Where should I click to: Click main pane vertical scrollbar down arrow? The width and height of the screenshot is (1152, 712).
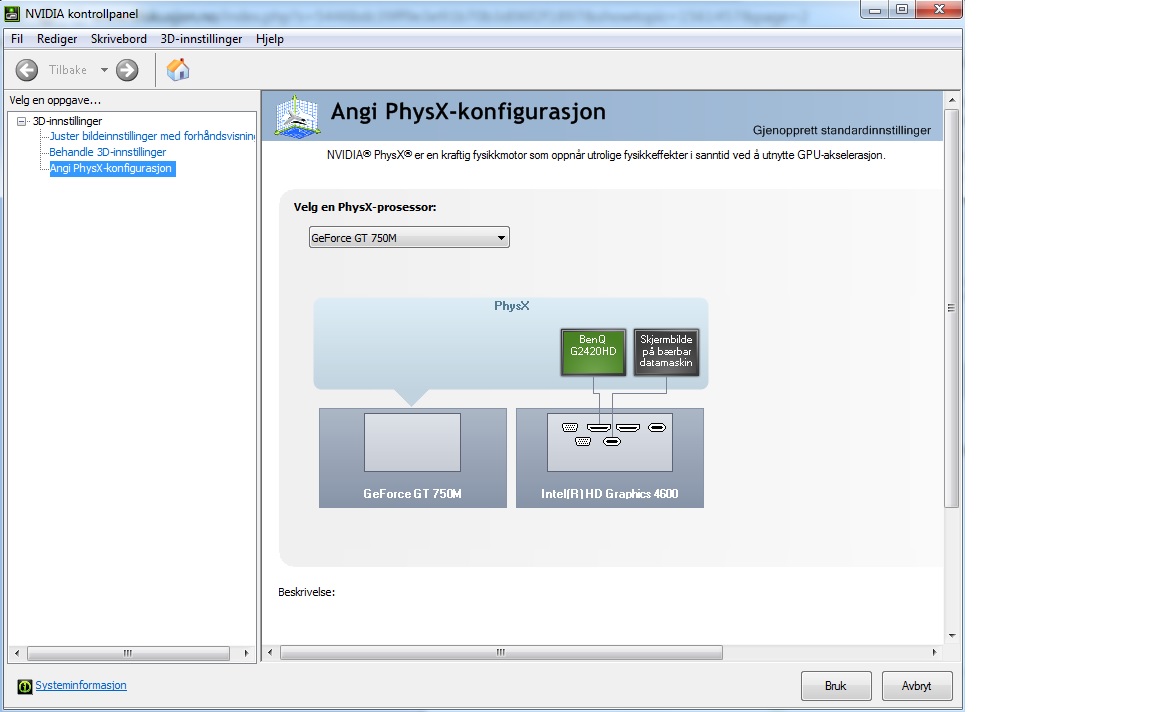click(x=951, y=636)
